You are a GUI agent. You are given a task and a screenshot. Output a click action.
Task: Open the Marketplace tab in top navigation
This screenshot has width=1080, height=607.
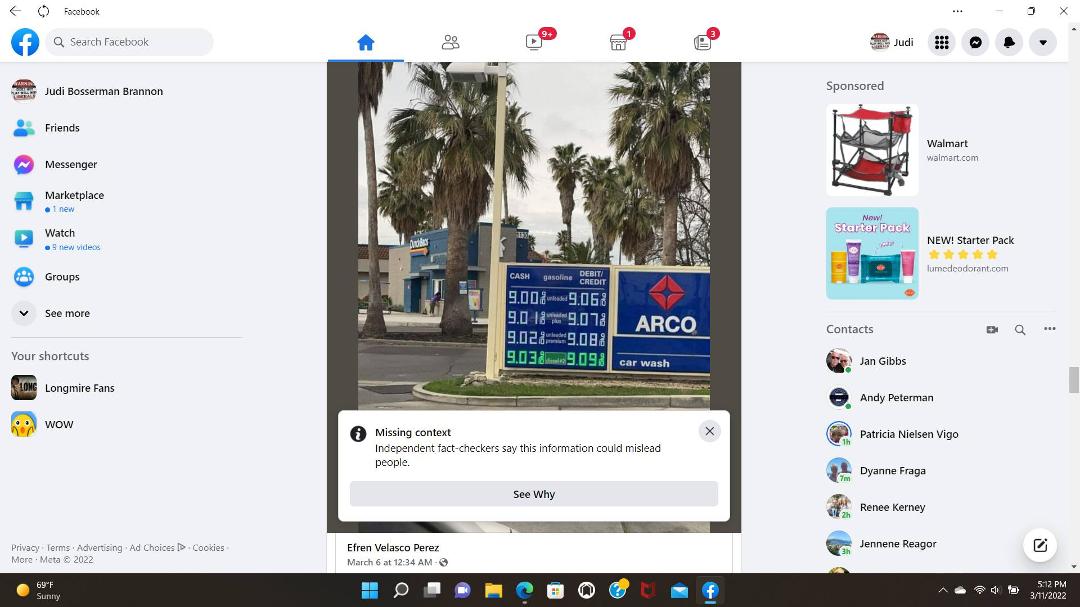(x=619, y=43)
